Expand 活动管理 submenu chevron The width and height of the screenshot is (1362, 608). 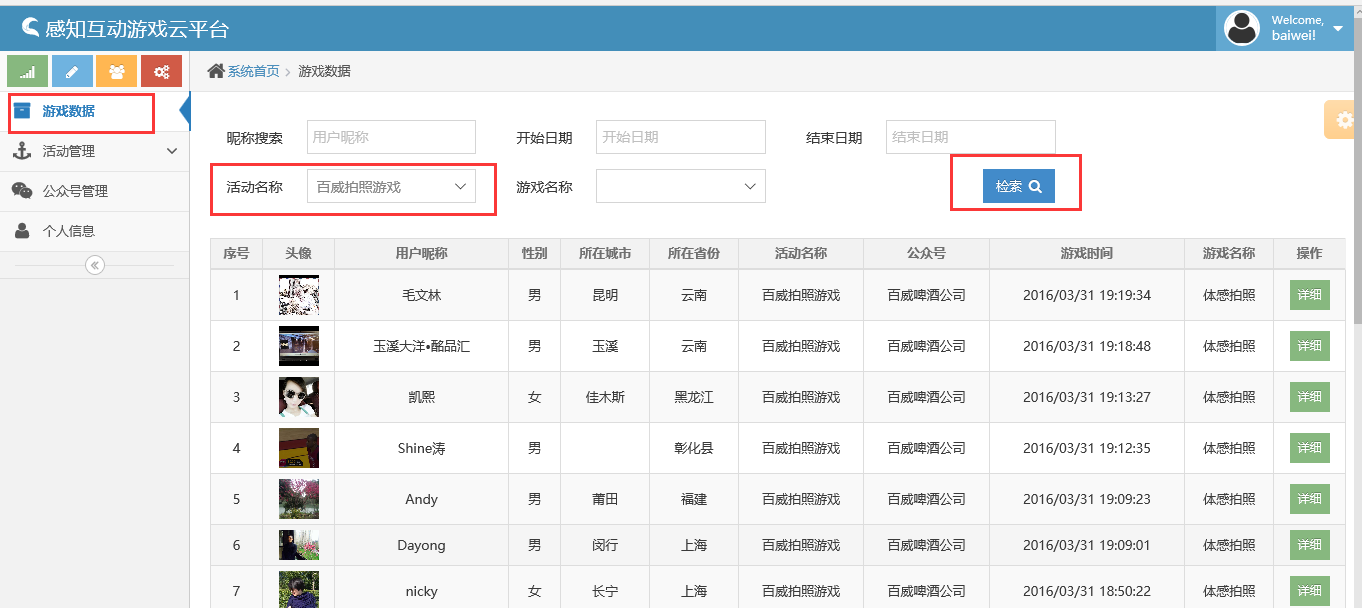coord(171,151)
